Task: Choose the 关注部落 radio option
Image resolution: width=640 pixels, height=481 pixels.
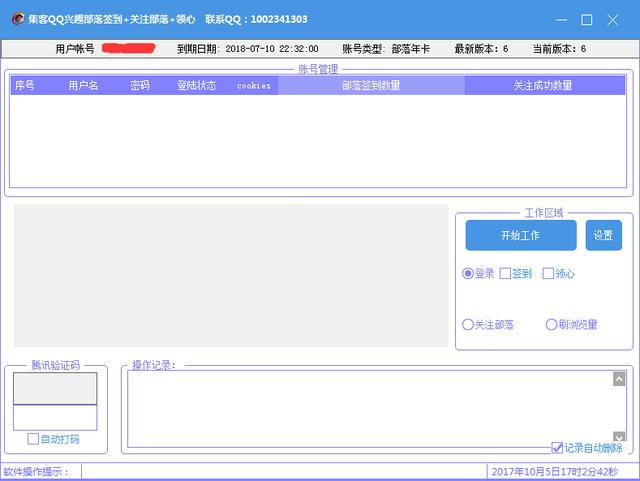Action: pos(468,325)
